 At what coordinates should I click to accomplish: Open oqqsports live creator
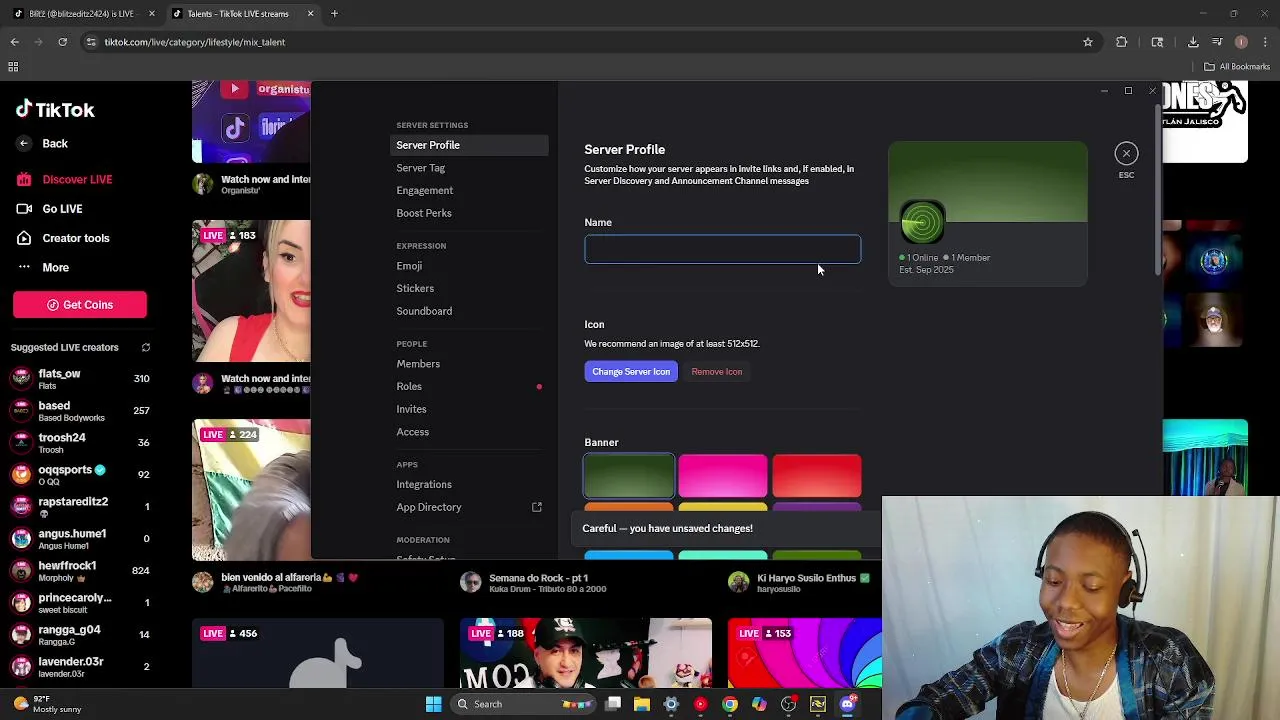[x=80, y=475]
